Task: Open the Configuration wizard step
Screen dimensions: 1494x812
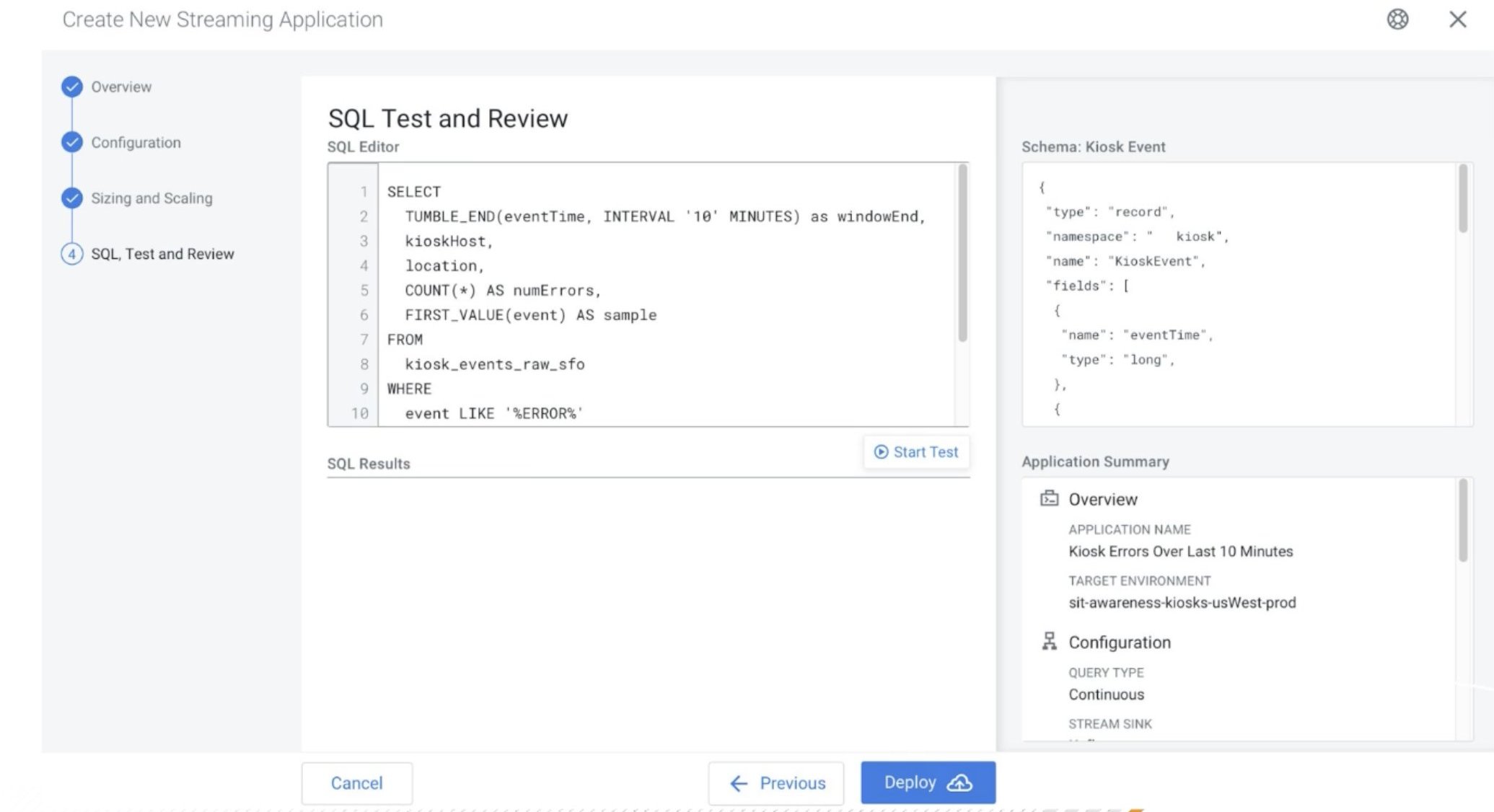Action: [136, 142]
